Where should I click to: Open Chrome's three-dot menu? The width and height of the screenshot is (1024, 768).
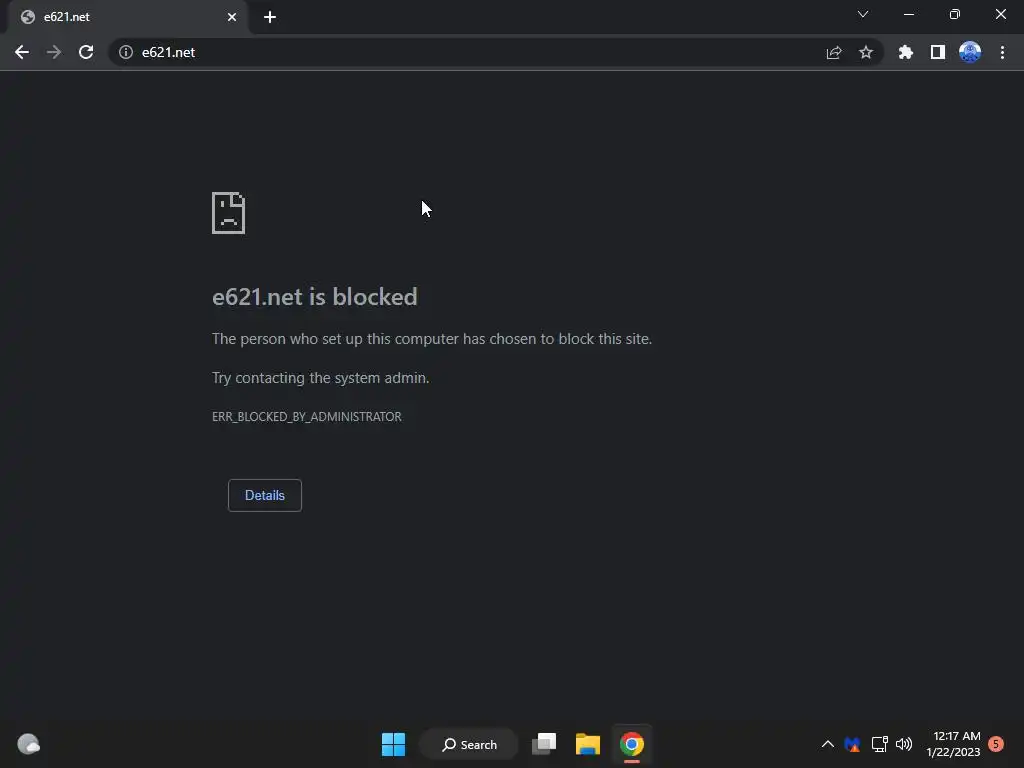[x=1002, y=52]
